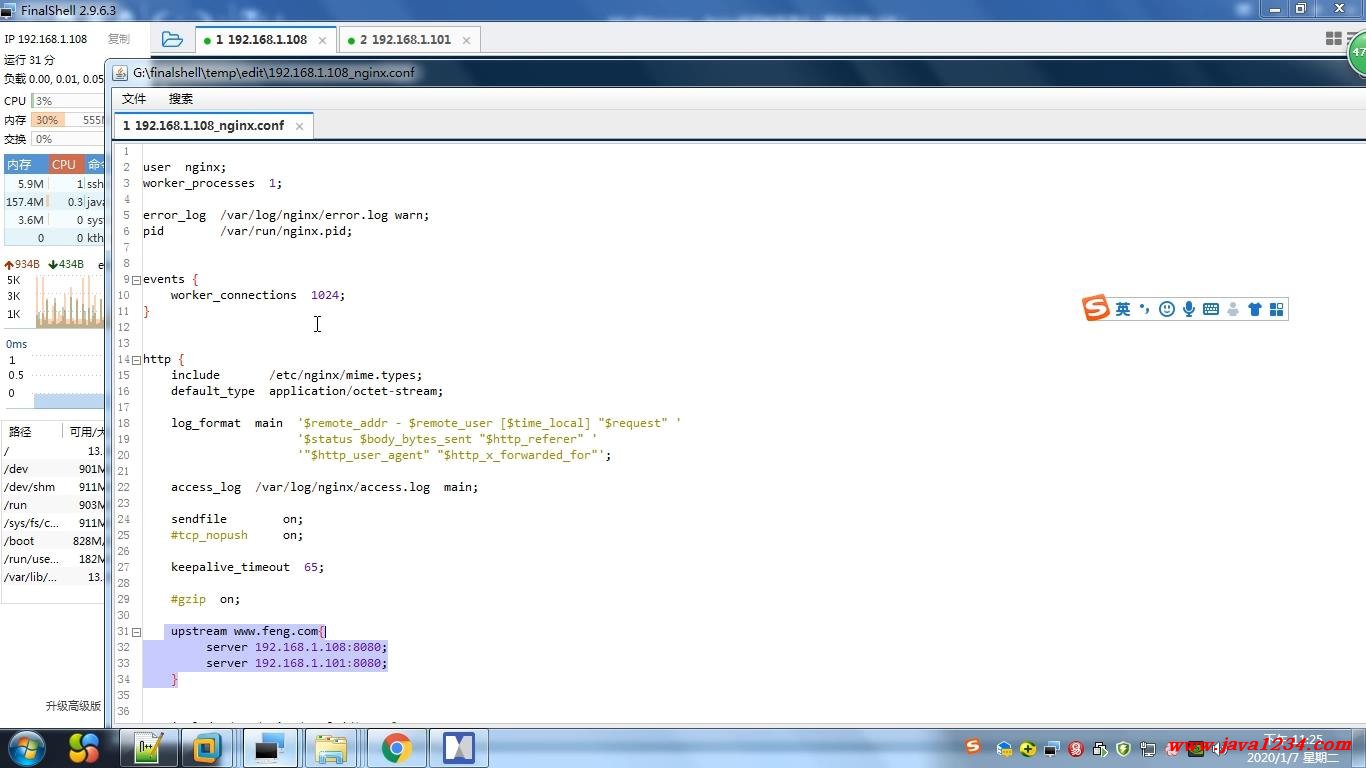The width and height of the screenshot is (1366, 768).
Task: Click the yellow plus tray icon
Action: [x=1028, y=749]
